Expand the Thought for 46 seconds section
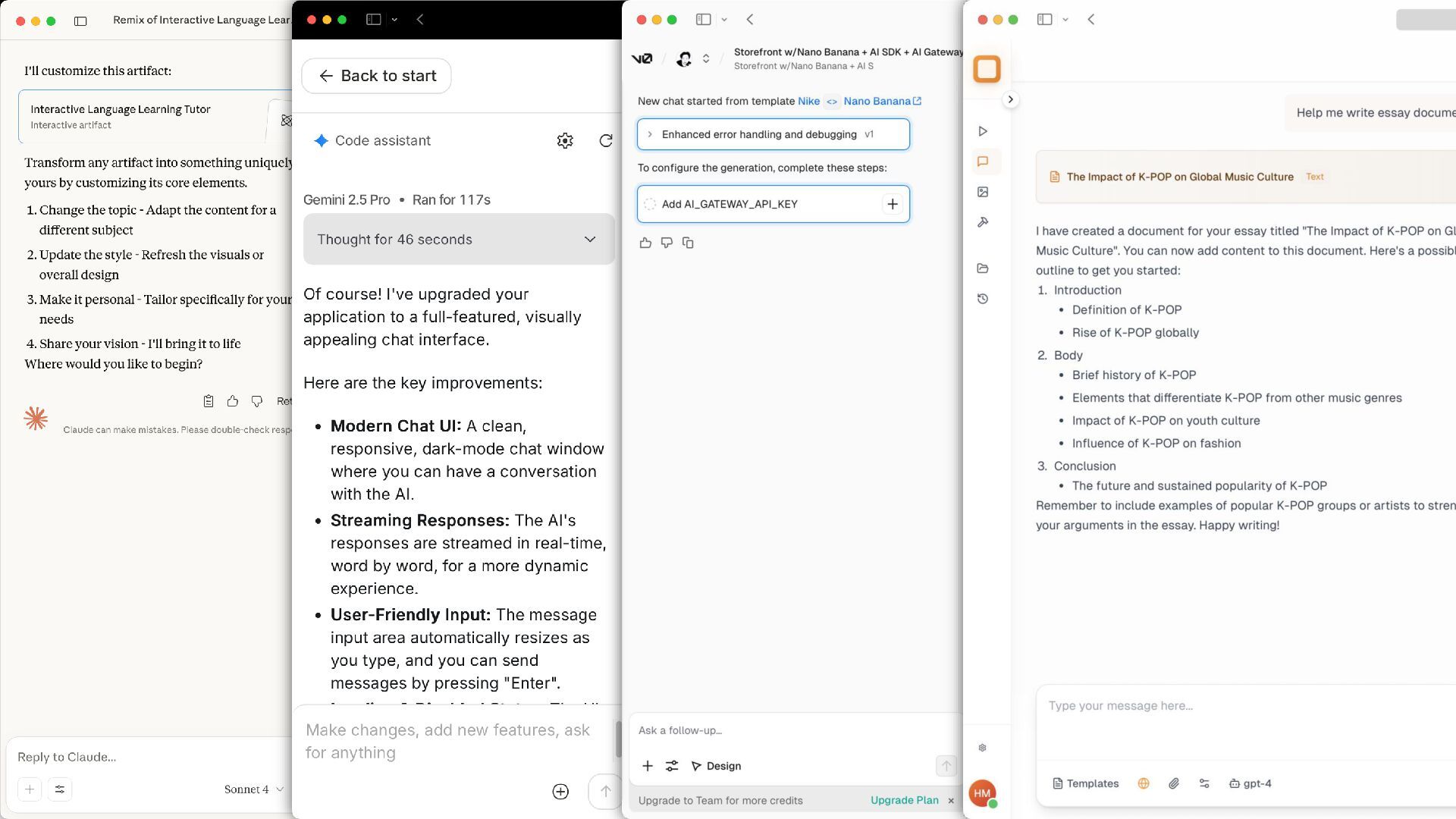Image resolution: width=1456 pixels, height=819 pixels. tap(459, 240)
